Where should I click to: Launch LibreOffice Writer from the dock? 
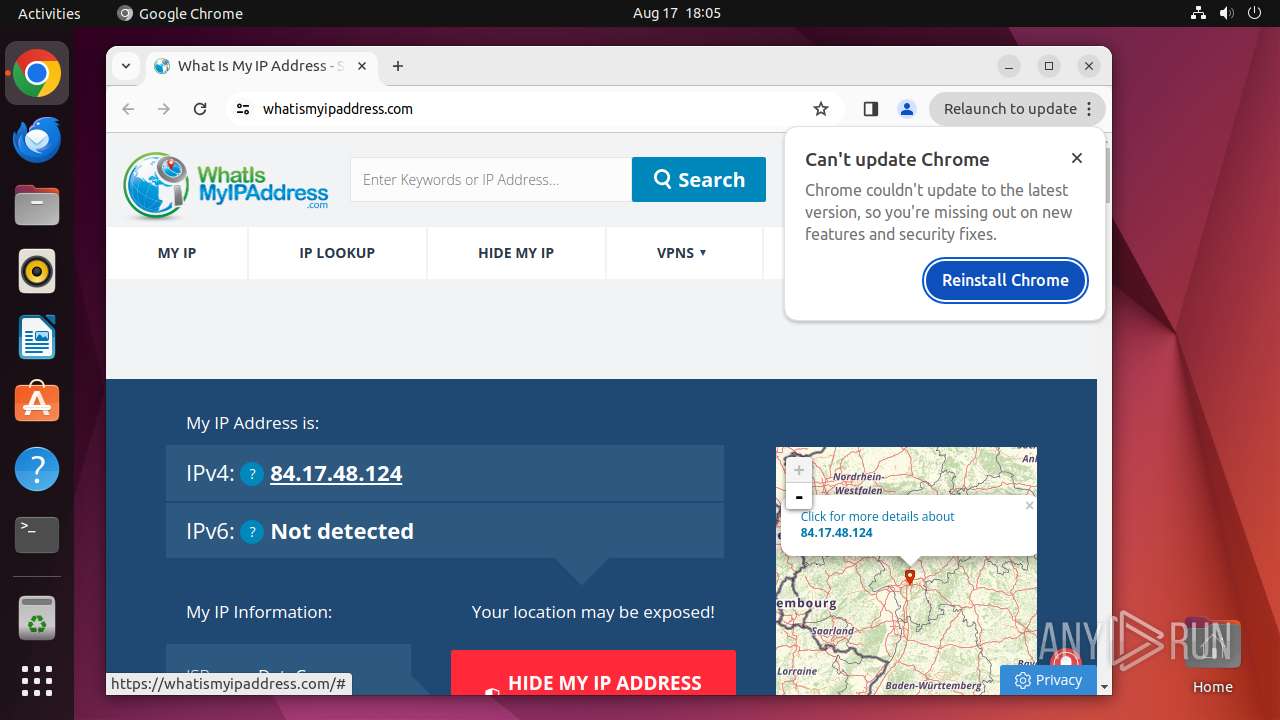click(37, 337)
